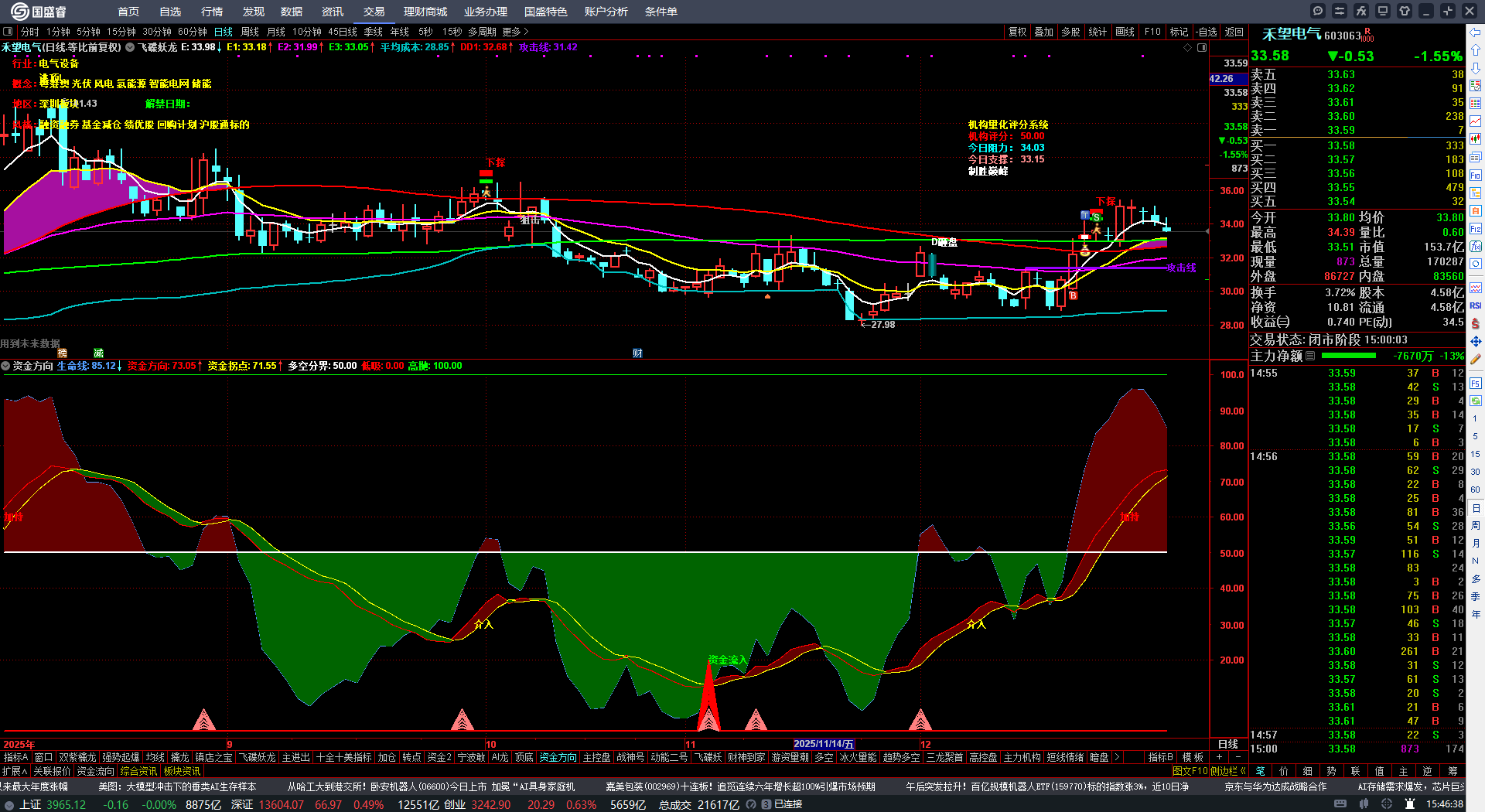Click the left arrow back icon in sidebar
1485x812 pixels.
(1476, 32)
